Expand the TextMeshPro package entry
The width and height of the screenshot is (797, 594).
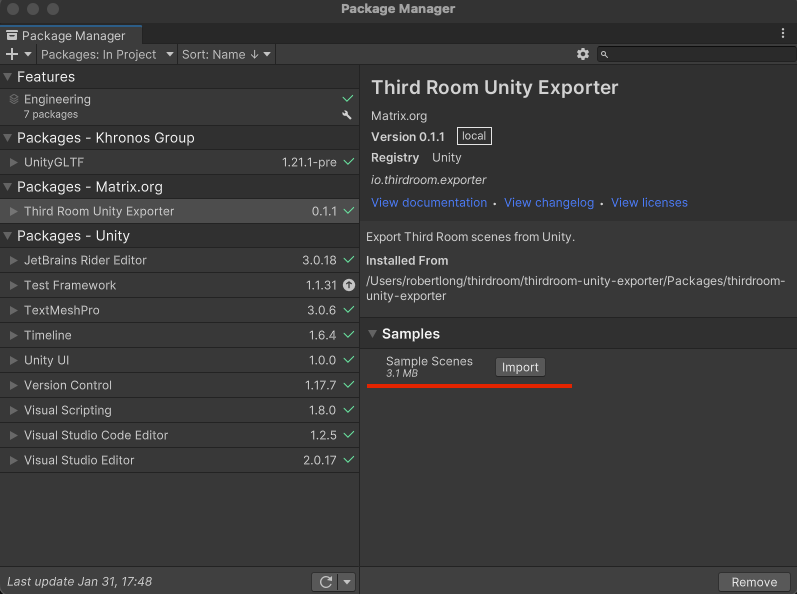[x=13, y=310]
